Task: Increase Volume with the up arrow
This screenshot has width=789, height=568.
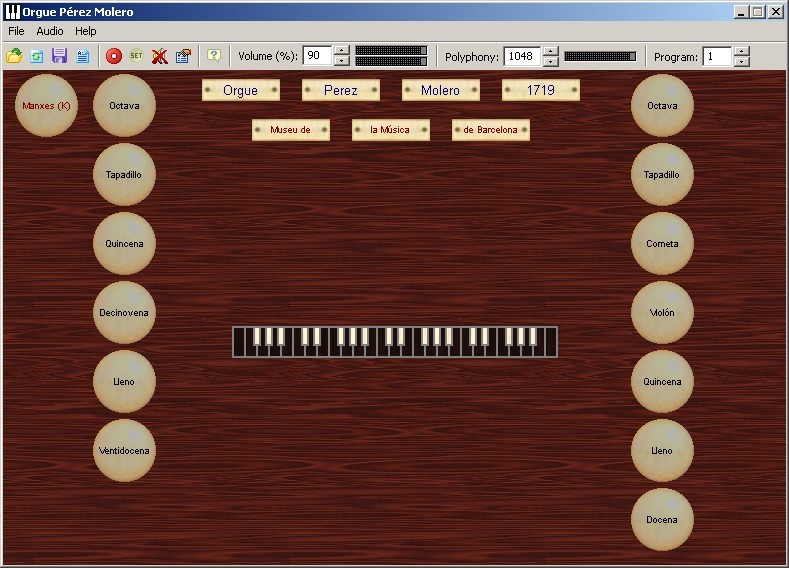Action: point(342,50)
